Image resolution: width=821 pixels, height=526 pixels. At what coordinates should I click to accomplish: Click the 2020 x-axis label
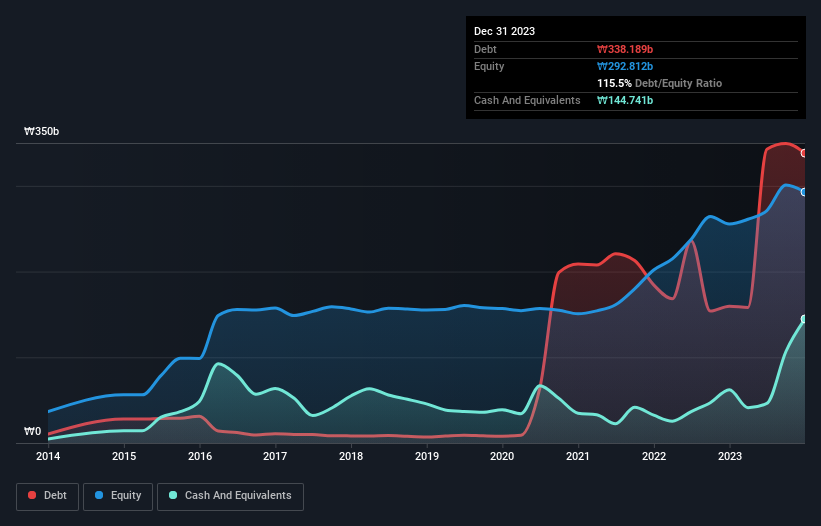[x=502, y=456]
